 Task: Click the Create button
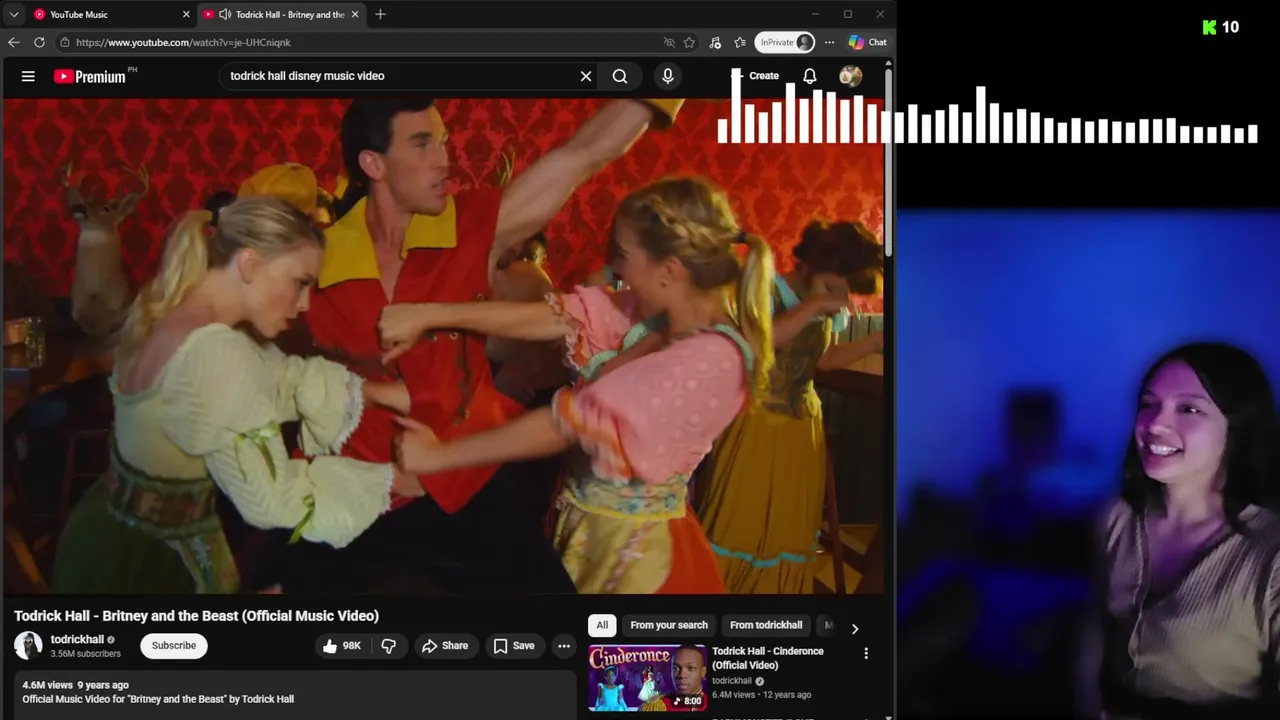click(755, 76)
